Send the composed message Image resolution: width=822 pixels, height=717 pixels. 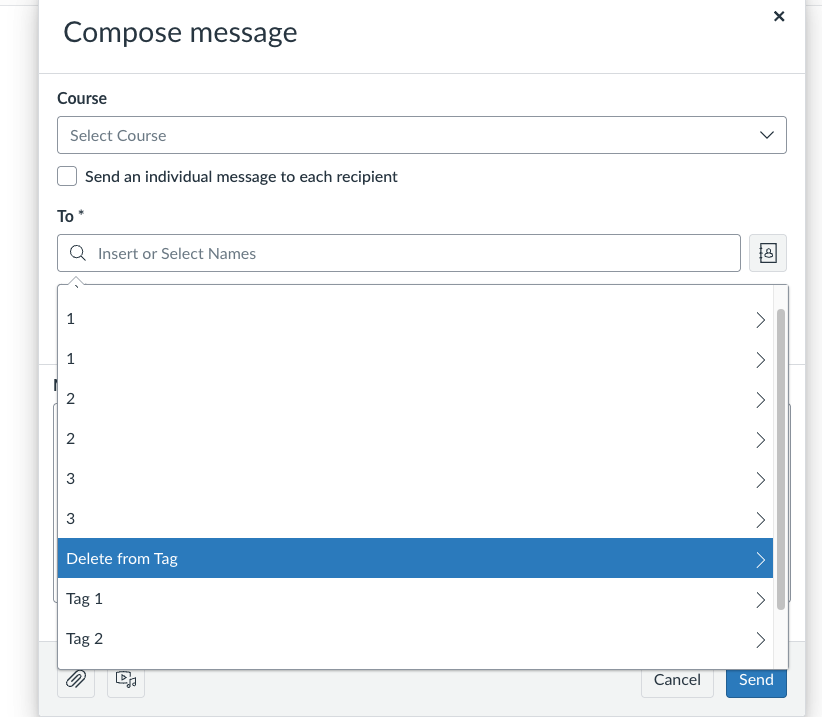click(x=756, y=680)
